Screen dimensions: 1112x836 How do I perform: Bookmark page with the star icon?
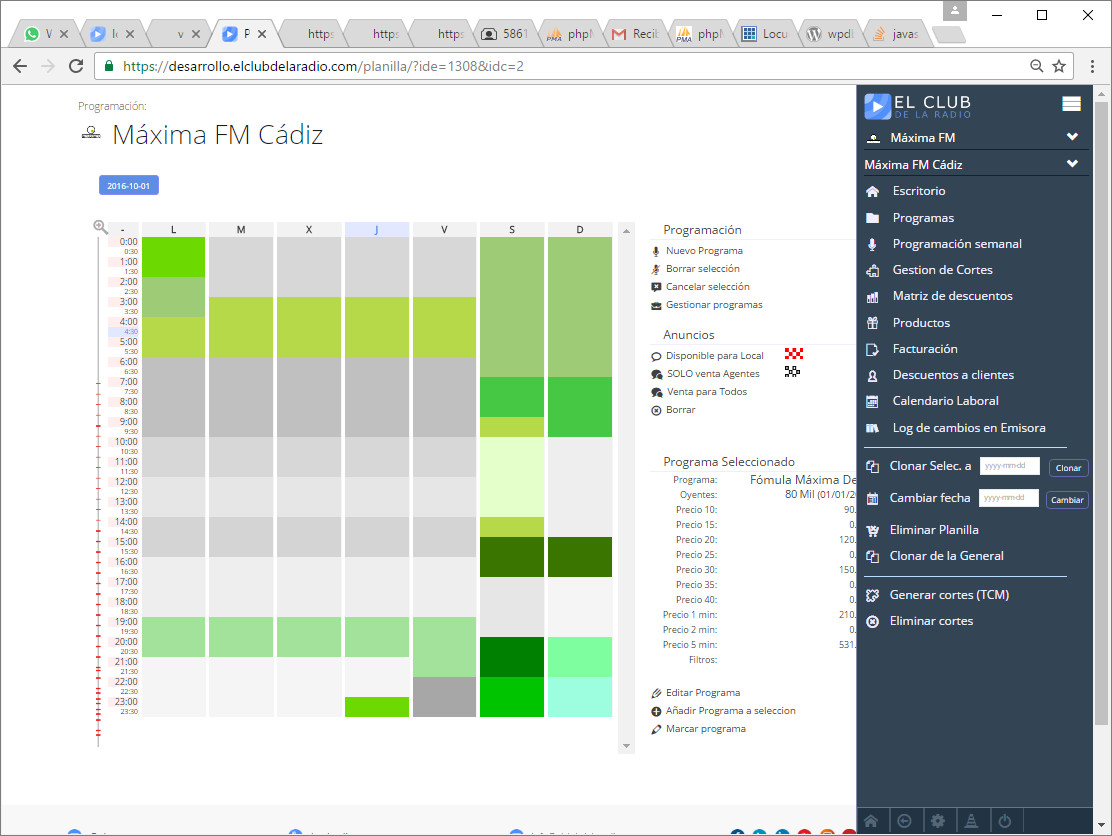(1059, 66)
